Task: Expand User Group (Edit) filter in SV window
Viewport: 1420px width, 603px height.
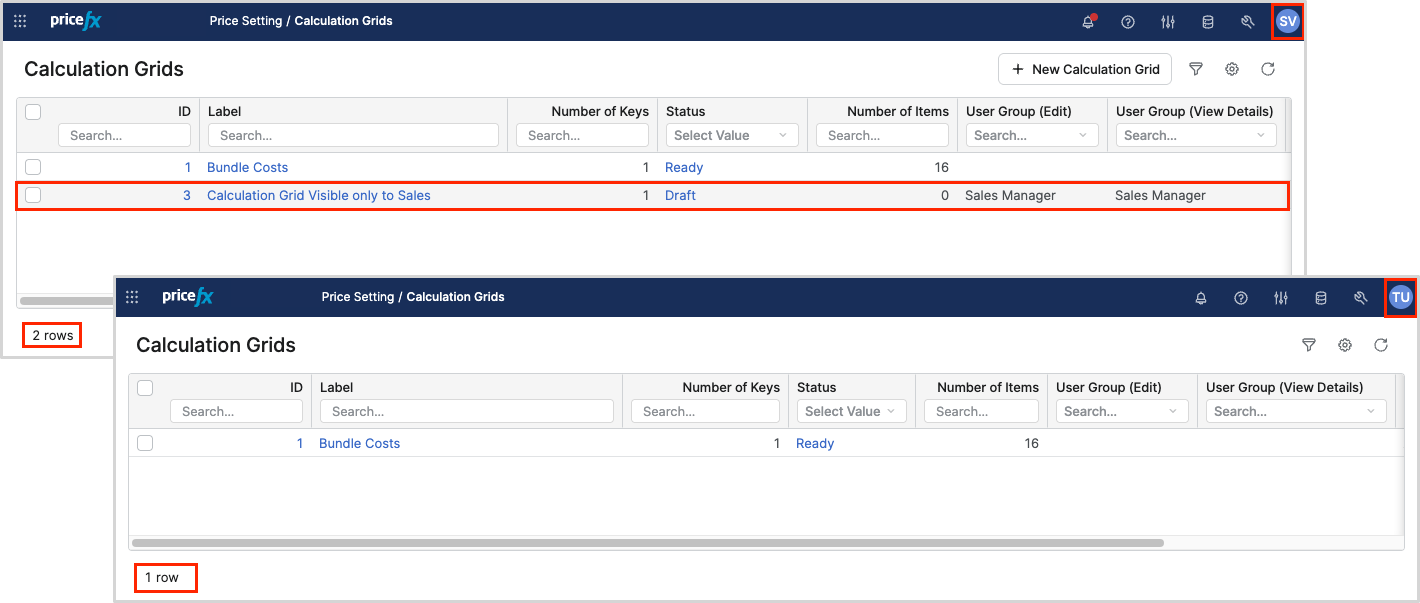Action: click(1029, 136)
